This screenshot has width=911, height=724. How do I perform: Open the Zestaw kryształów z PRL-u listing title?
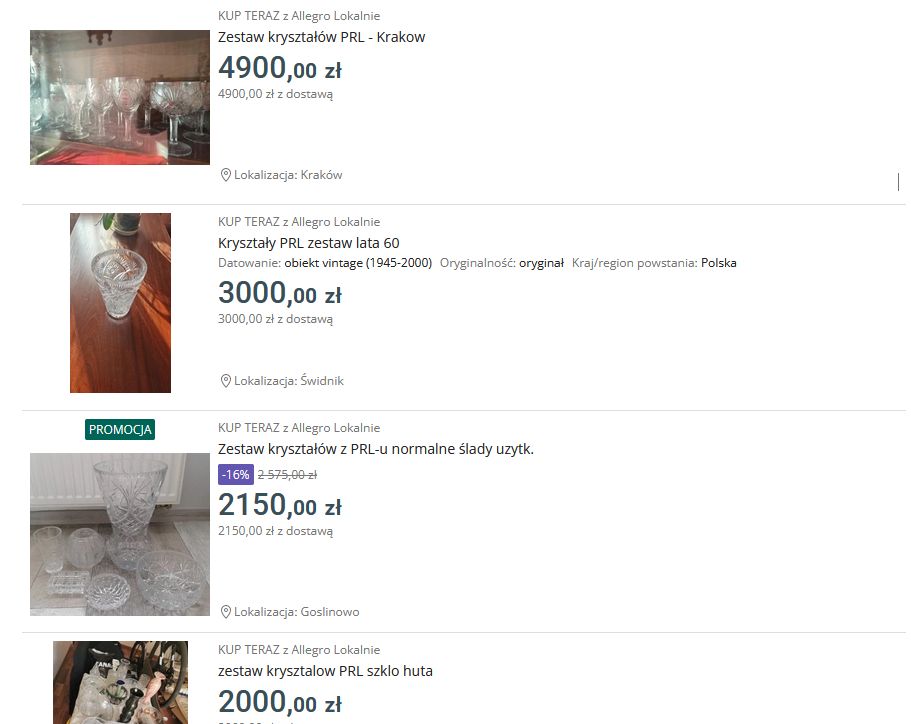click(375, 449)
